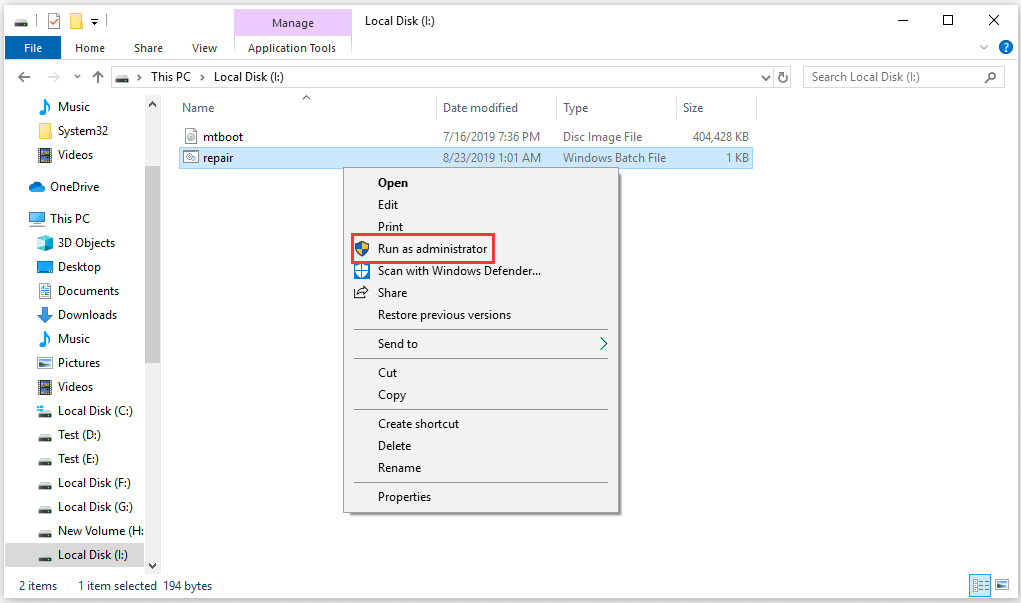Click the Manage contextual tab header
Viewport: 1021px width, 603px height.
293,23
